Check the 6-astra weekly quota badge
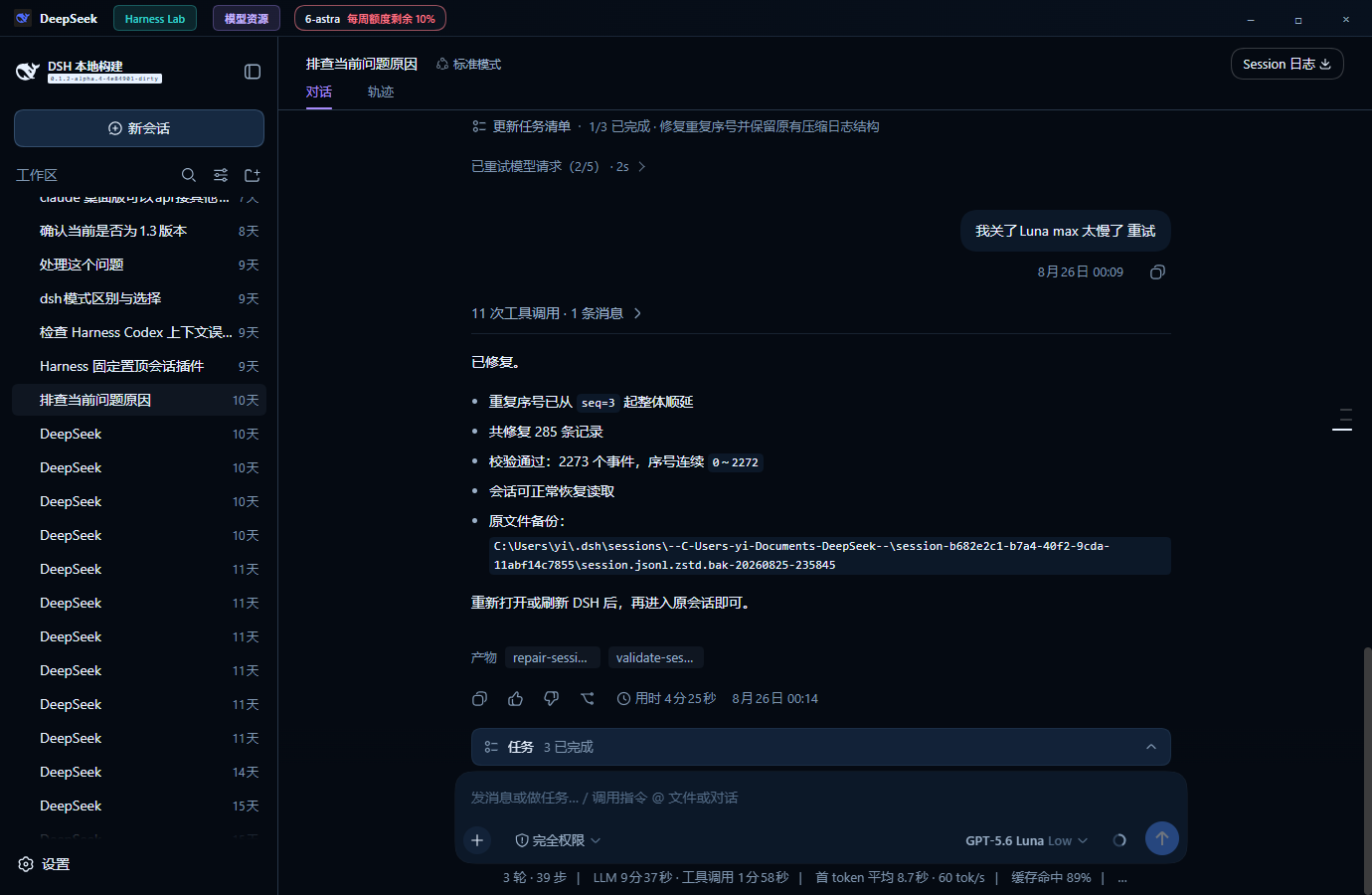 pos(370,18)
